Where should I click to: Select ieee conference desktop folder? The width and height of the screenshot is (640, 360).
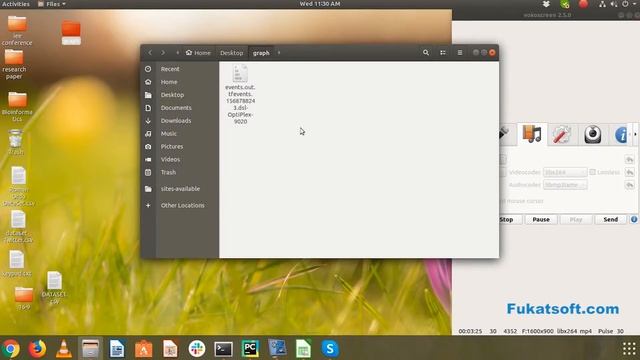coord(17,31)
